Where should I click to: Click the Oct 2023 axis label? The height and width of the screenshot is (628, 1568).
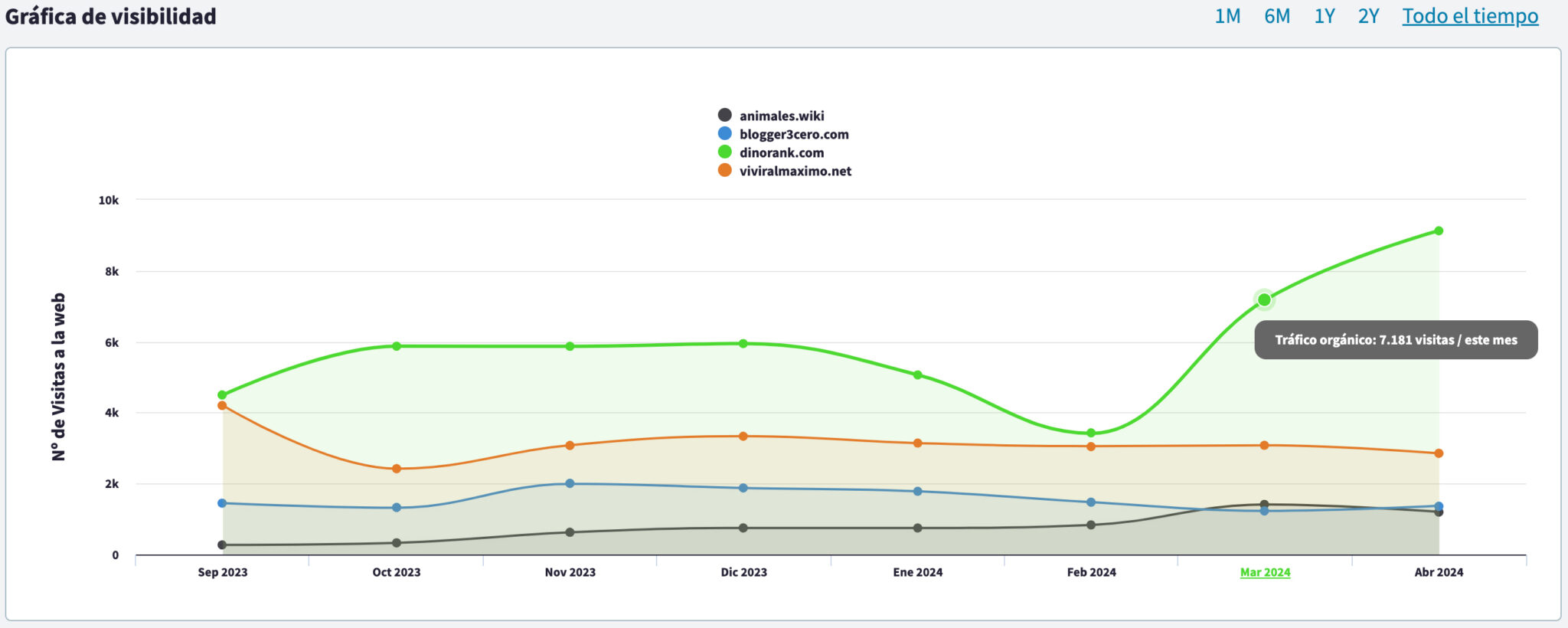tap(397, 572)
